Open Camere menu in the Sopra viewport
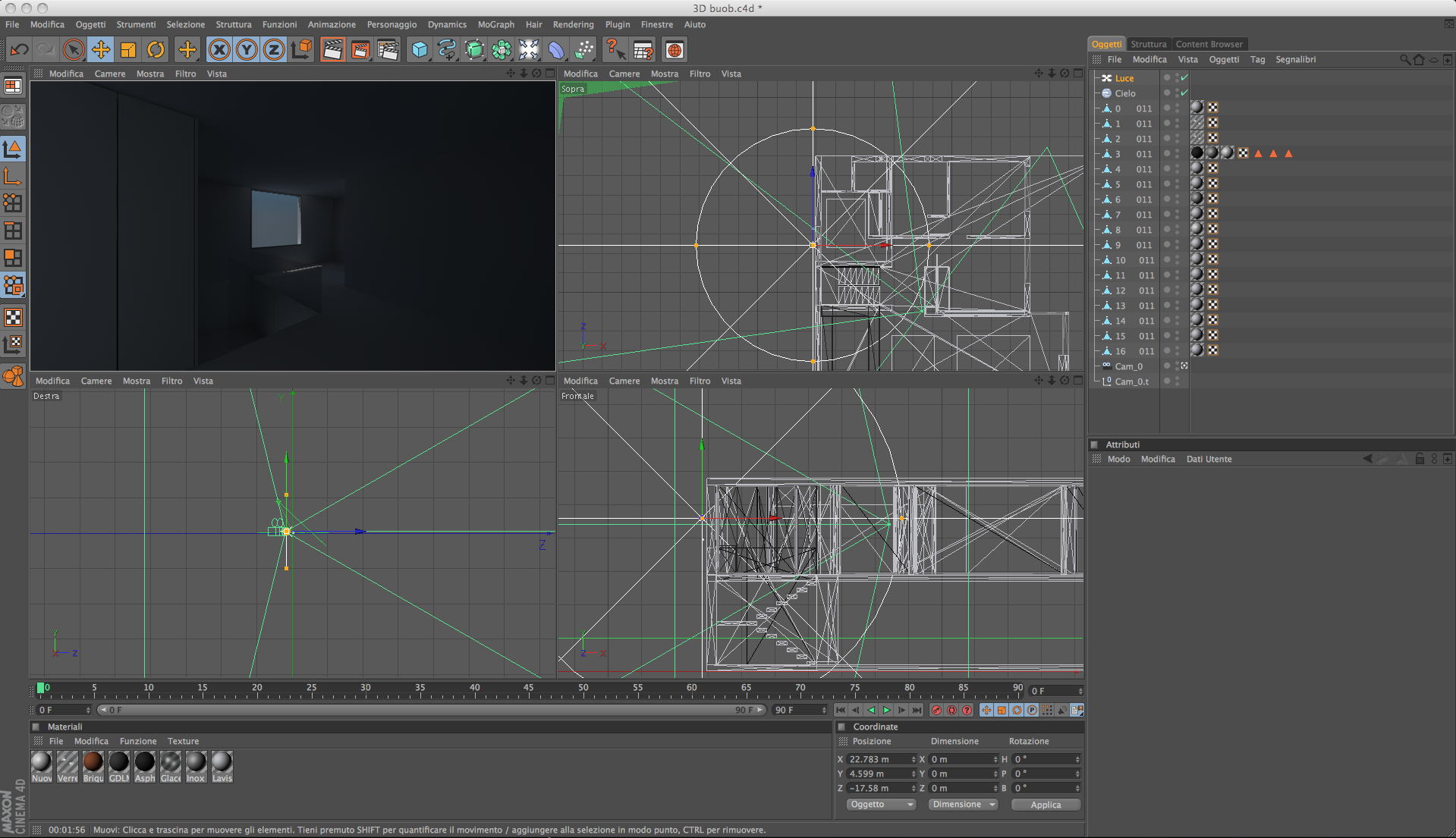The image size is (1456, 838). click(x=624, y=74)
